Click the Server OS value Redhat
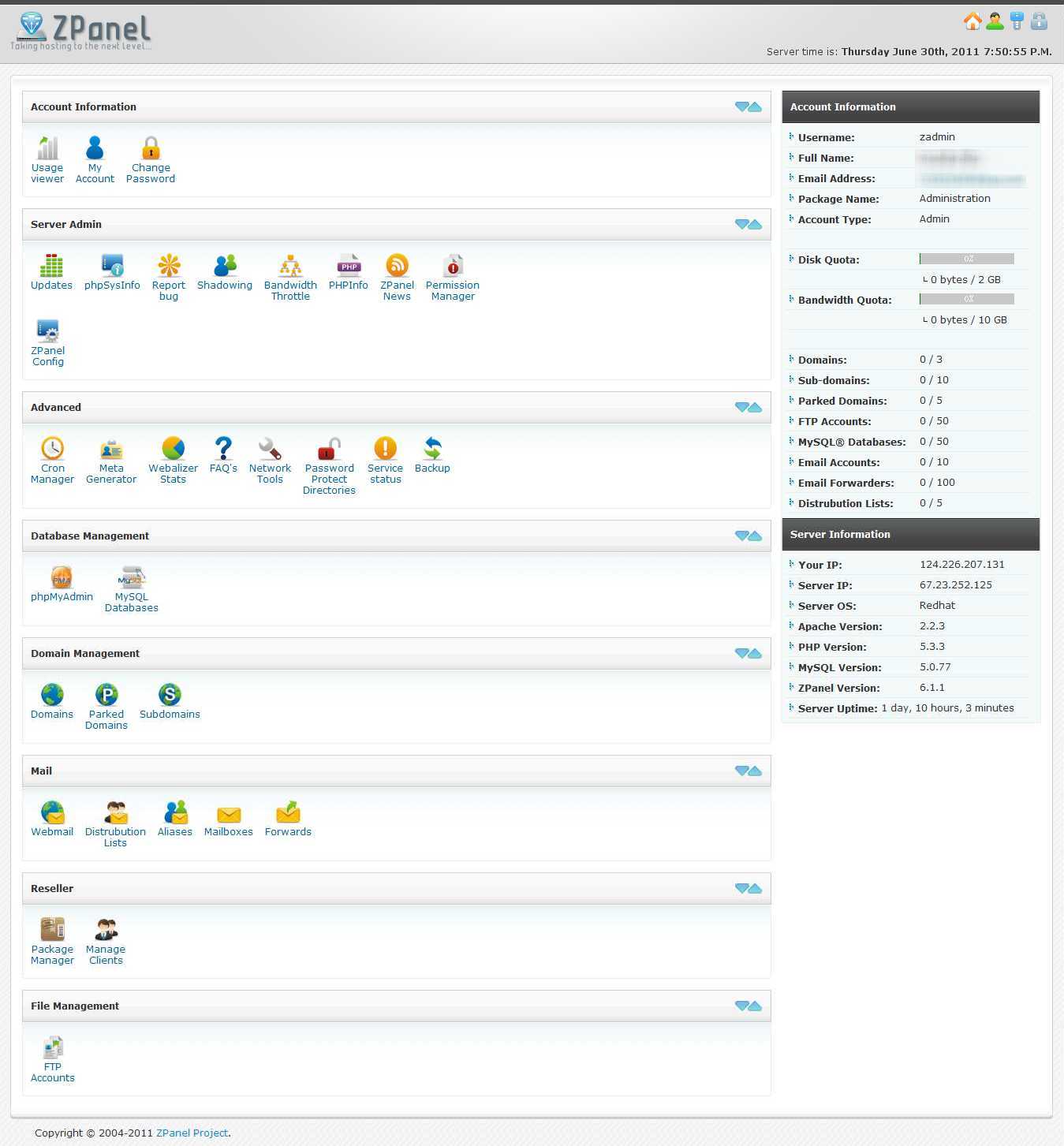 937,605
